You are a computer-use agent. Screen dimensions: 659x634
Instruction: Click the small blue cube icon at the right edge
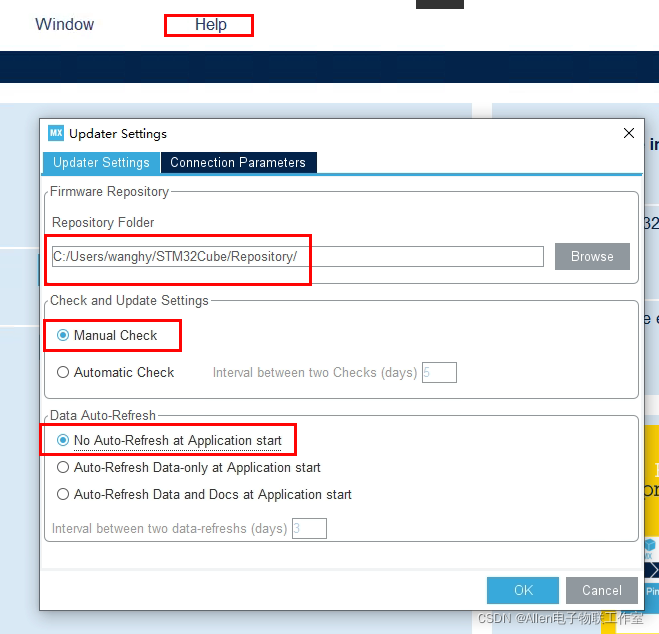click(650, 545)
